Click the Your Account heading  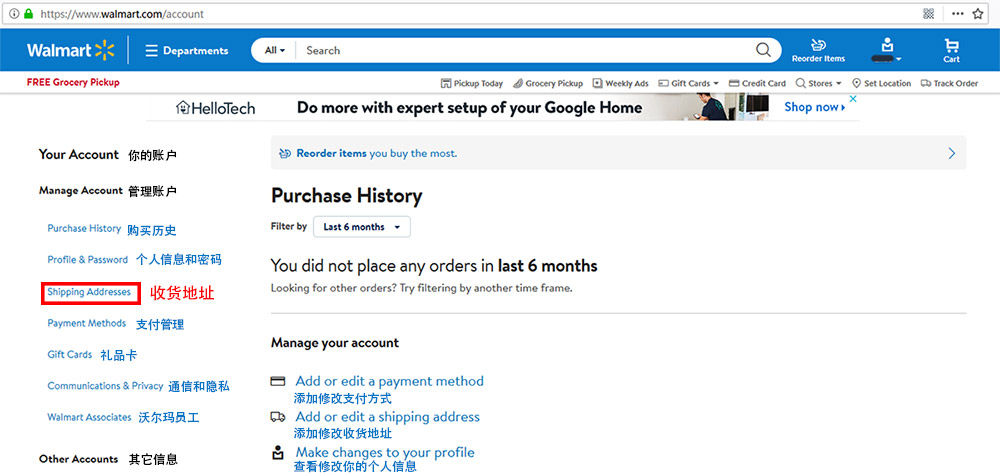tap(78, 154)
